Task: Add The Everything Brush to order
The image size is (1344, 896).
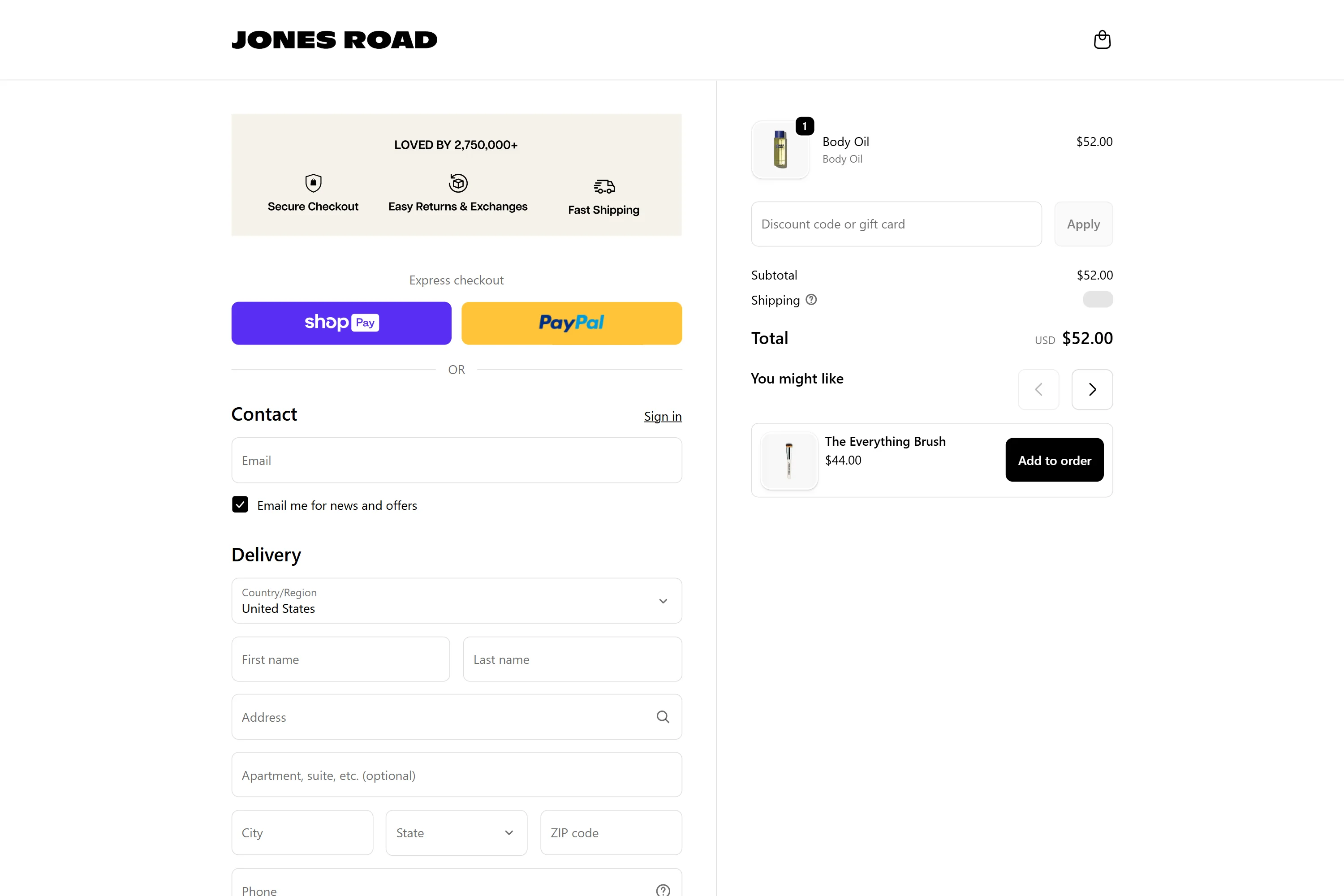Action: pos(1054,460)
